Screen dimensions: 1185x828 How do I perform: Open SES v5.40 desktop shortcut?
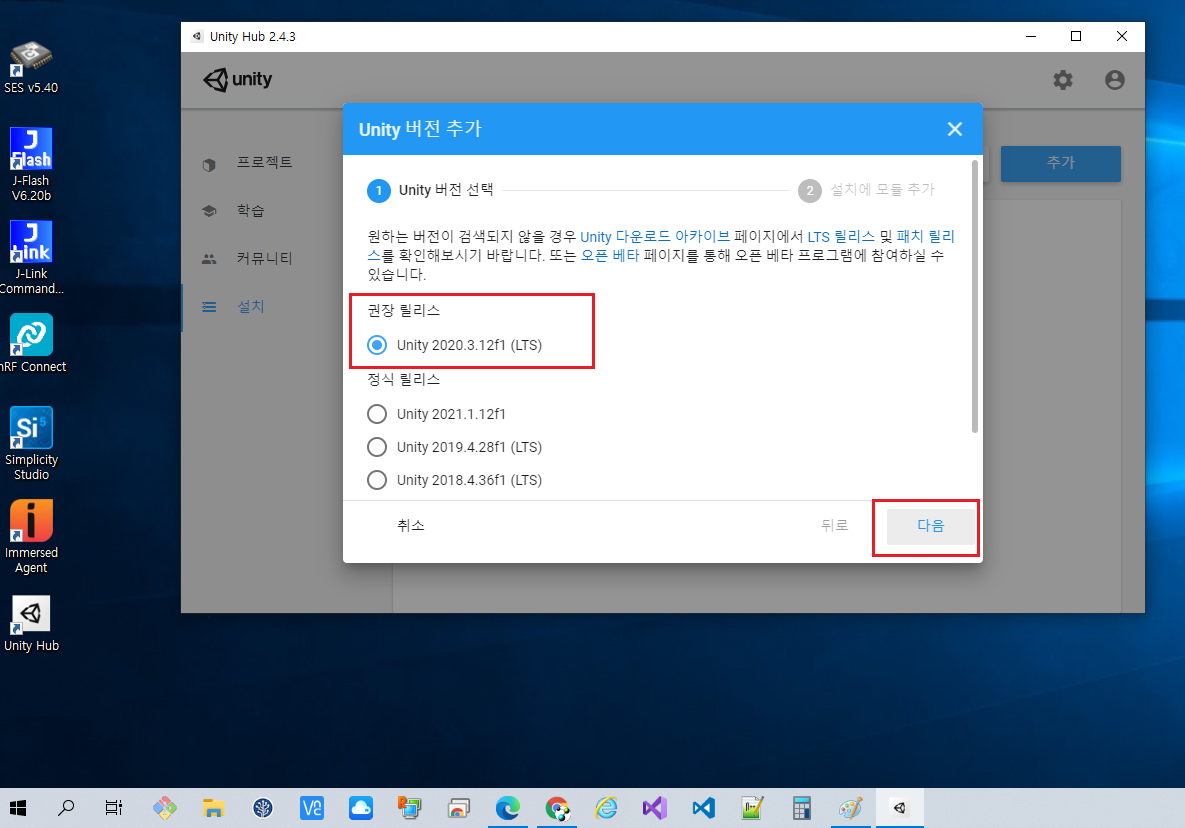click(31, 67)
